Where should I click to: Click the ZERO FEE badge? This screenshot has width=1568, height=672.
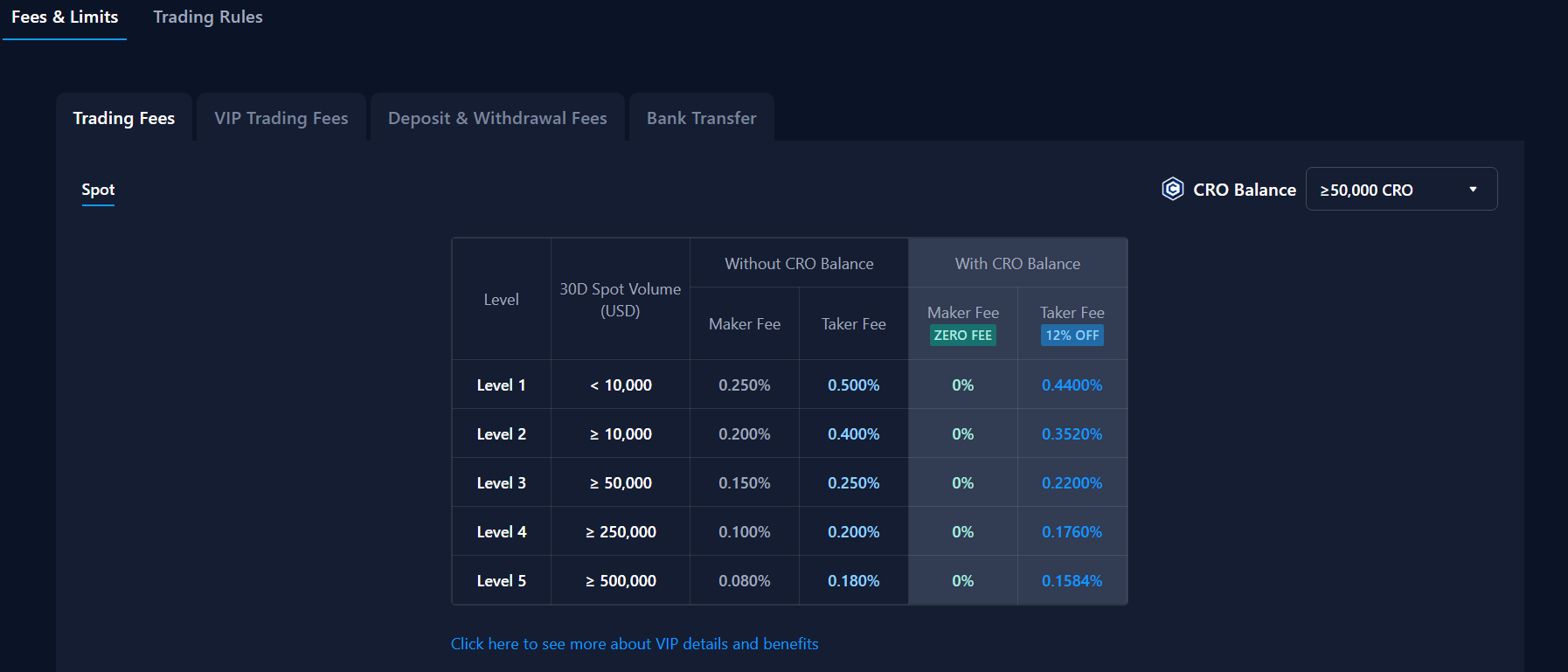coord(962,336)
